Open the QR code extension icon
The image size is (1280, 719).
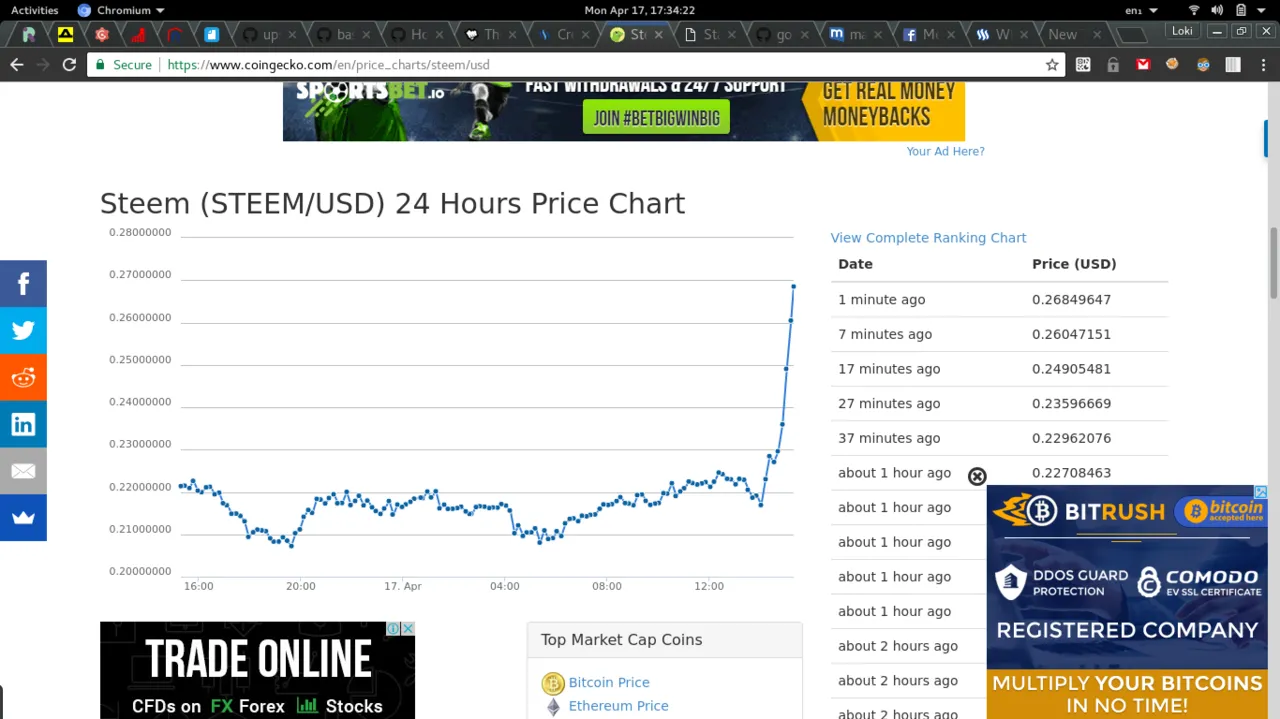[1083, 64]
